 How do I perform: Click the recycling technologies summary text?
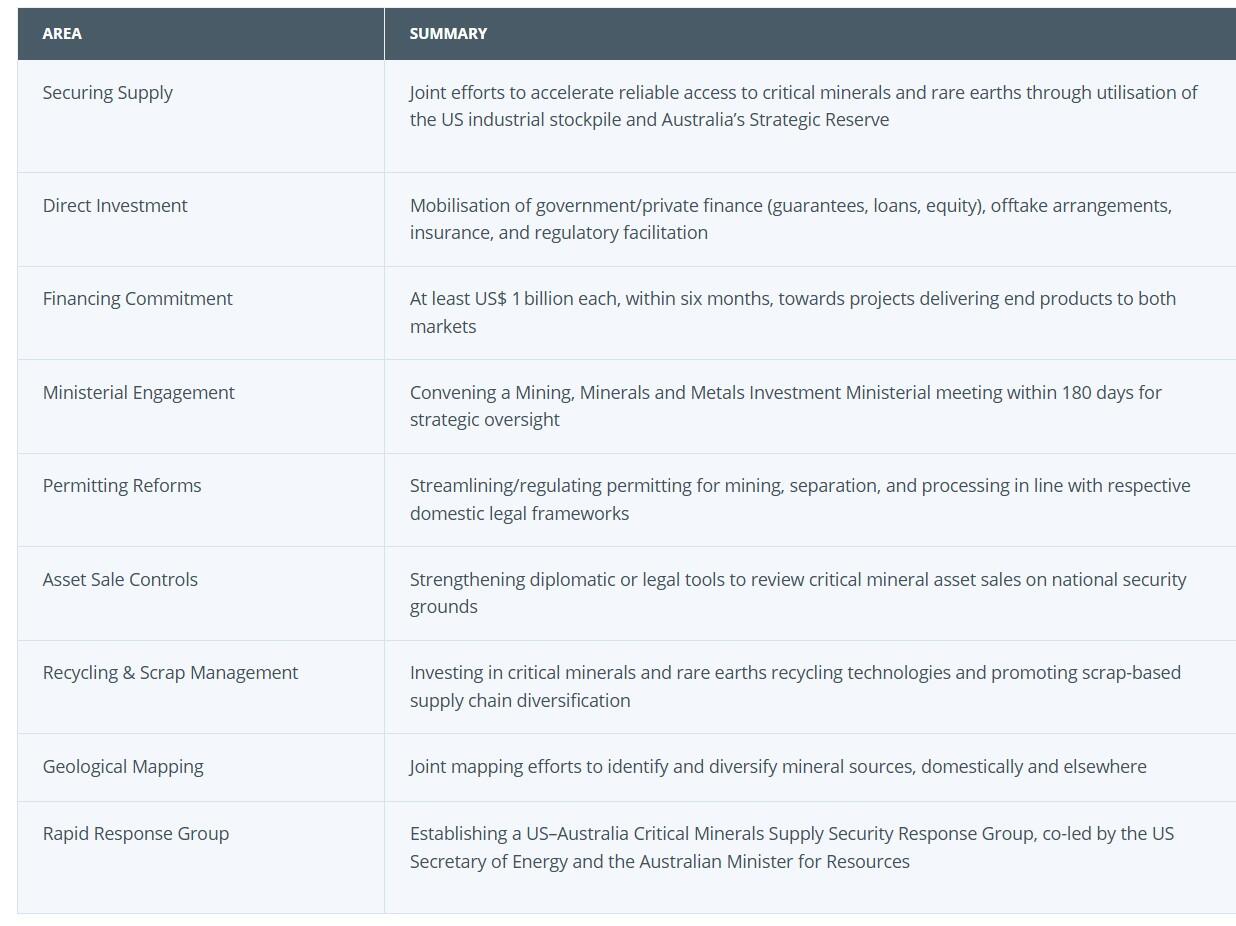point(794,686)
